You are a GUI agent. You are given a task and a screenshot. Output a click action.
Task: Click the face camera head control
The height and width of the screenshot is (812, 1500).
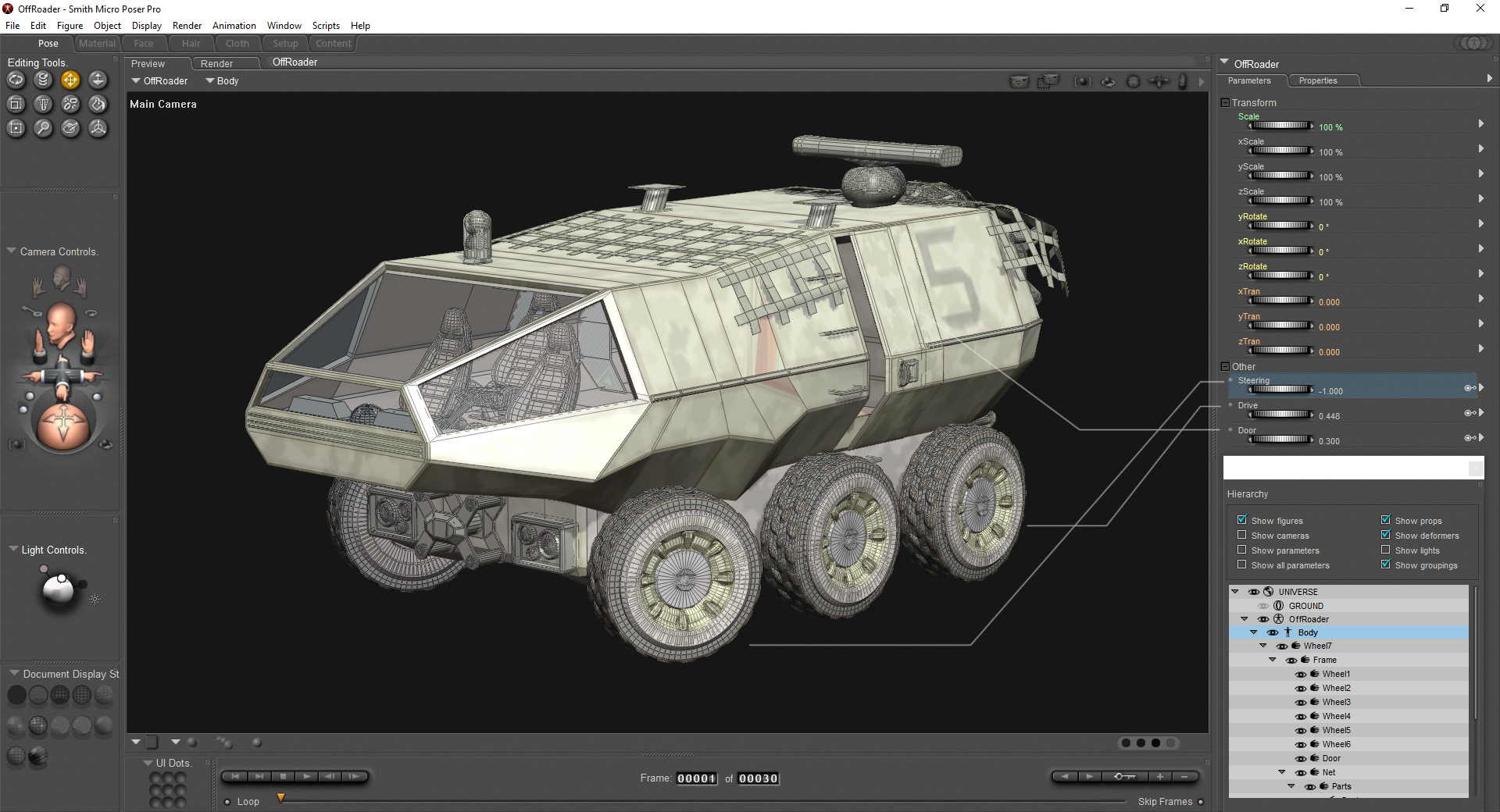tap(61, 326)
